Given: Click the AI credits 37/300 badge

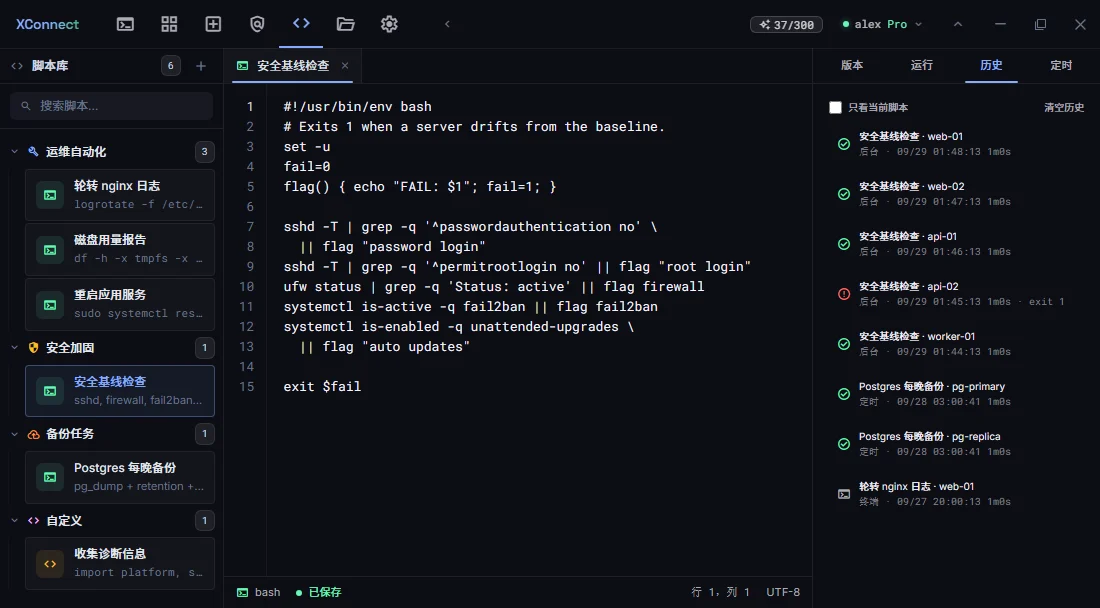Looking at the screenshot, I should pyautogui.click(x=786, y=25).
